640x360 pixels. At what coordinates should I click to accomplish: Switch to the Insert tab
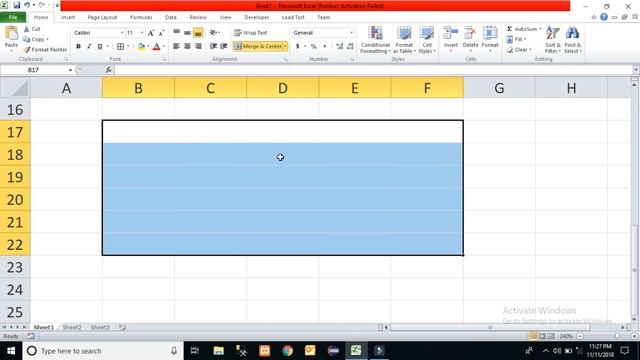pos(68,17)
